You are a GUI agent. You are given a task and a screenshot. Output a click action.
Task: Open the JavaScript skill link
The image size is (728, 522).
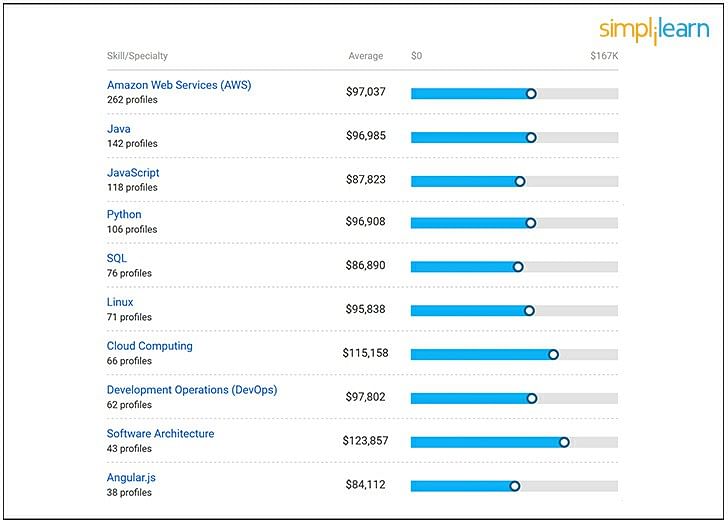pos(133,173)
